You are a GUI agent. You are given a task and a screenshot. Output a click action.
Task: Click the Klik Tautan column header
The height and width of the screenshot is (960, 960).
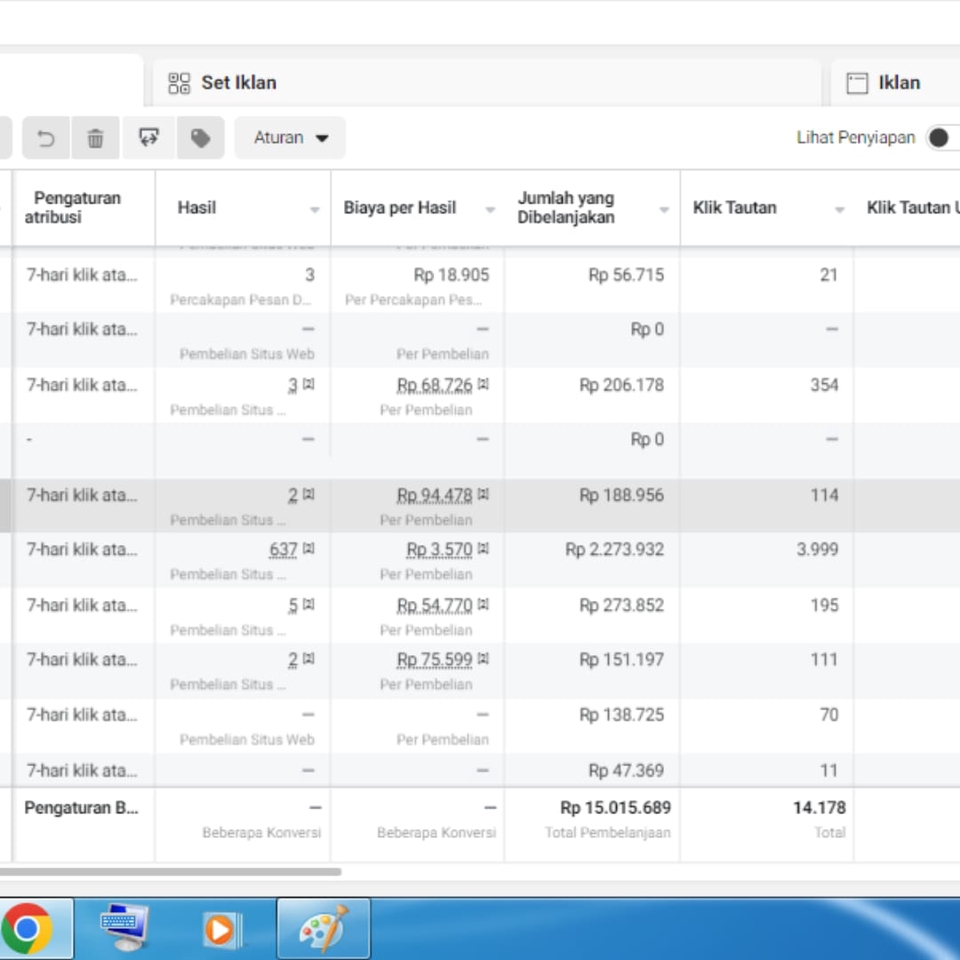point(735,208)
